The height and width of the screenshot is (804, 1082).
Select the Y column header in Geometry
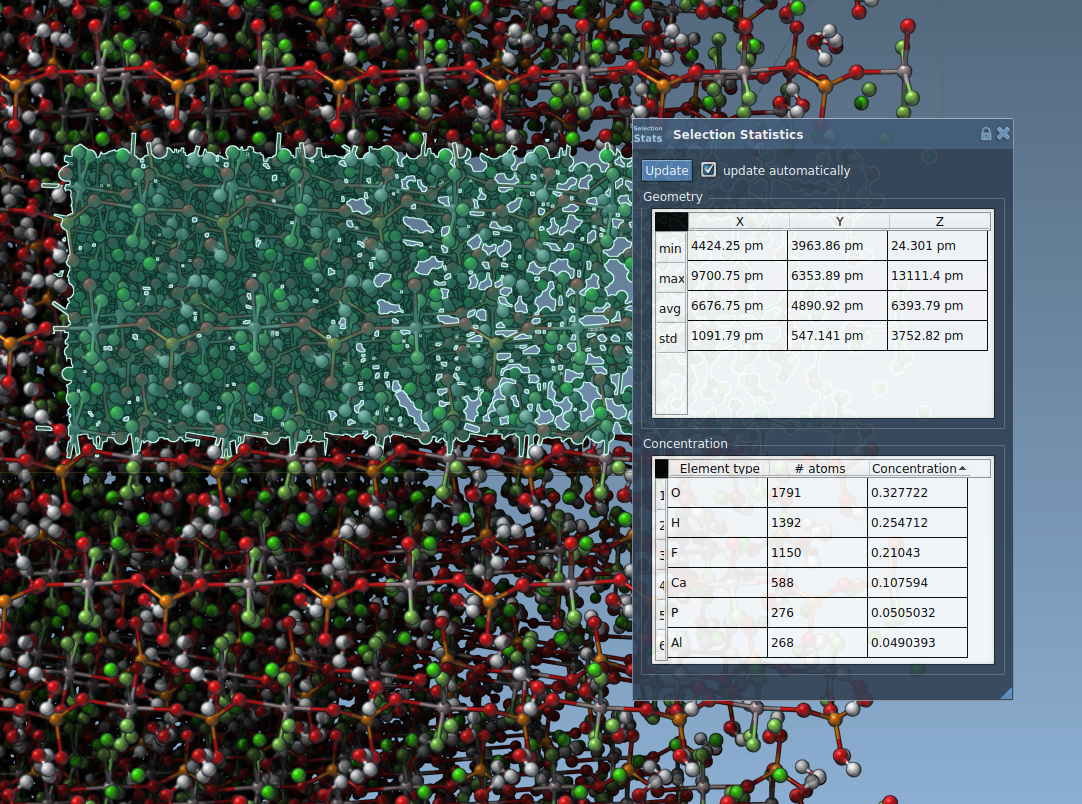839,221
